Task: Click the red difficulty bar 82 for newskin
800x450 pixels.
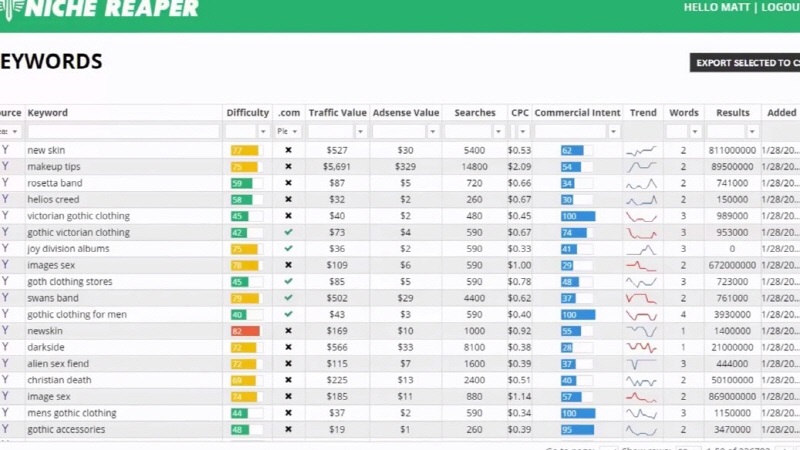Action: pos(246,331)
